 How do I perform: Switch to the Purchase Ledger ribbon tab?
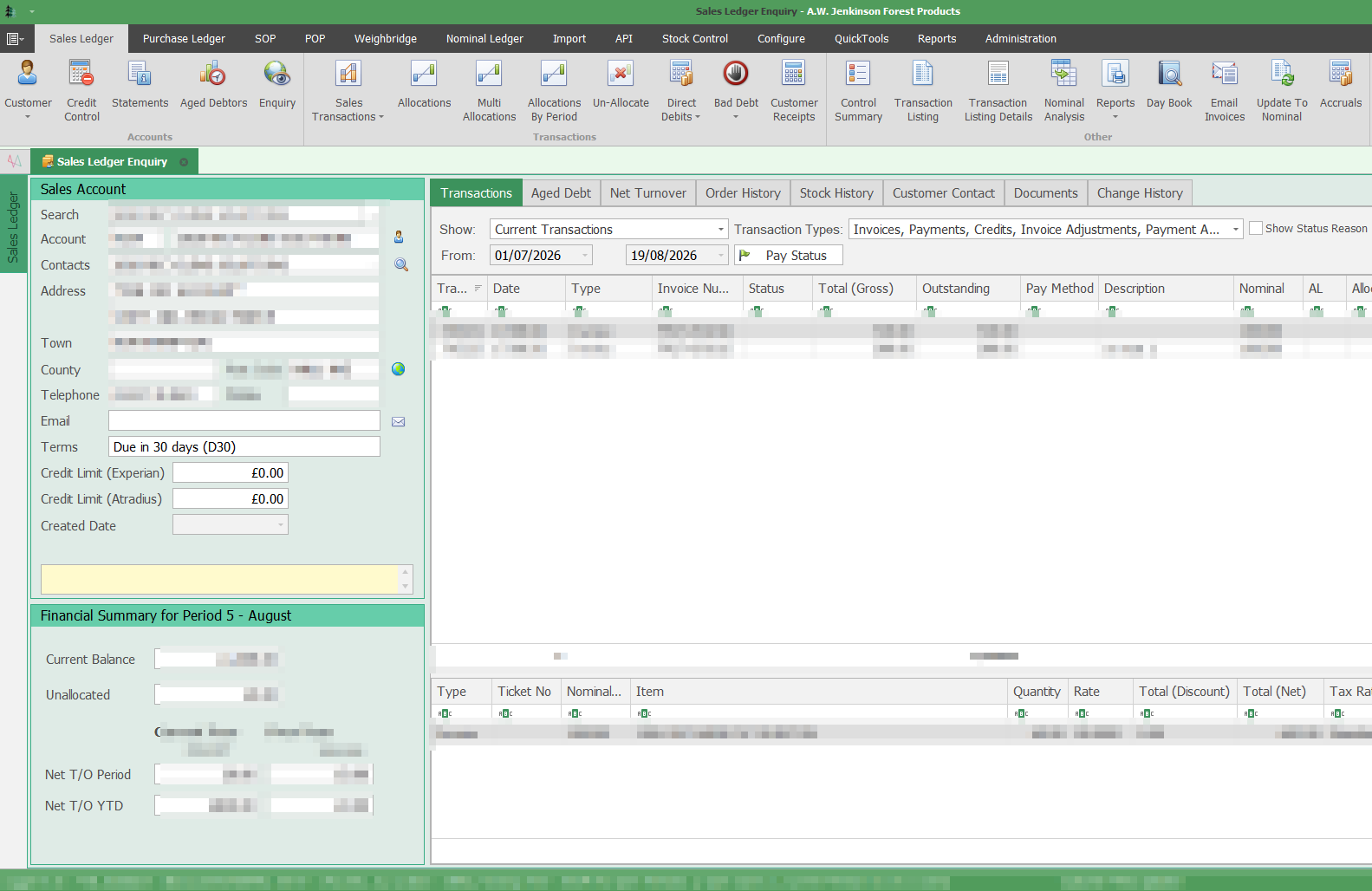coord(184,39)
